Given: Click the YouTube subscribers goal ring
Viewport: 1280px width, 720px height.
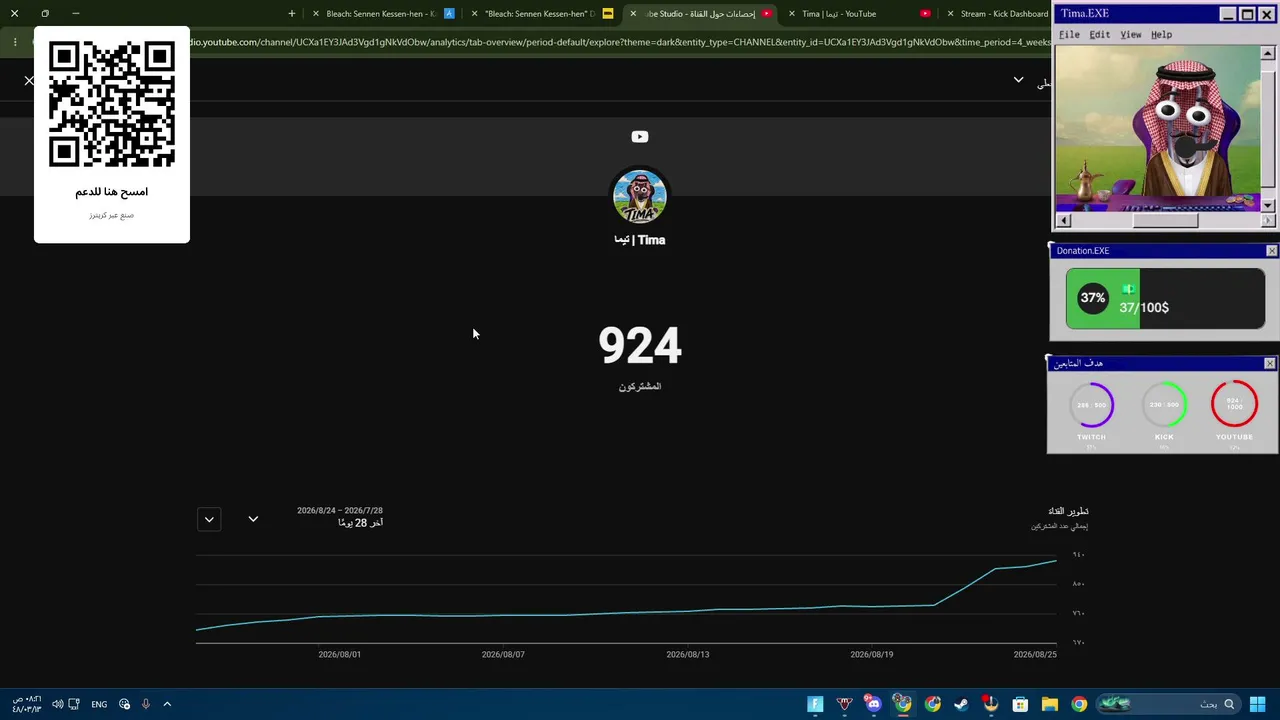Looking at the screenshot, I should [x=1234, y=405].
